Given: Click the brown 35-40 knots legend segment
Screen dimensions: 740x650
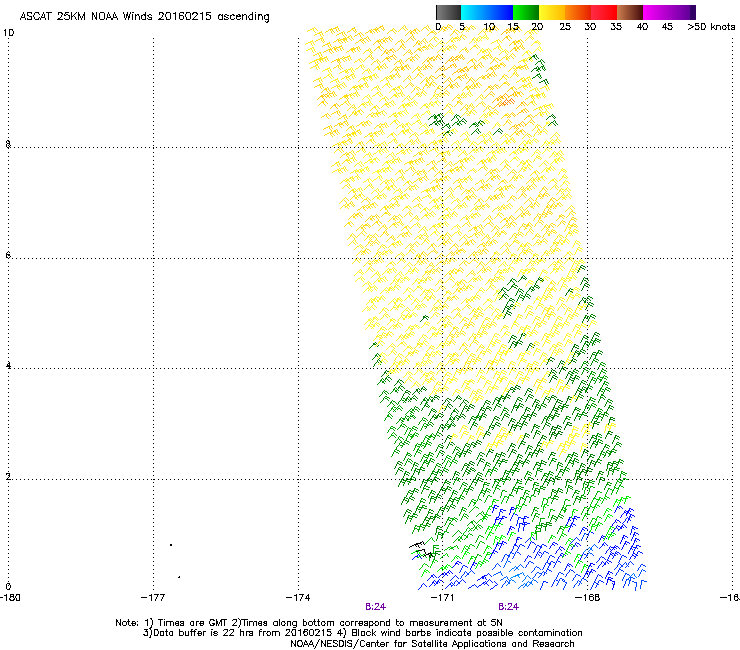Looking at the screenshot, I should tap(630, 12).
